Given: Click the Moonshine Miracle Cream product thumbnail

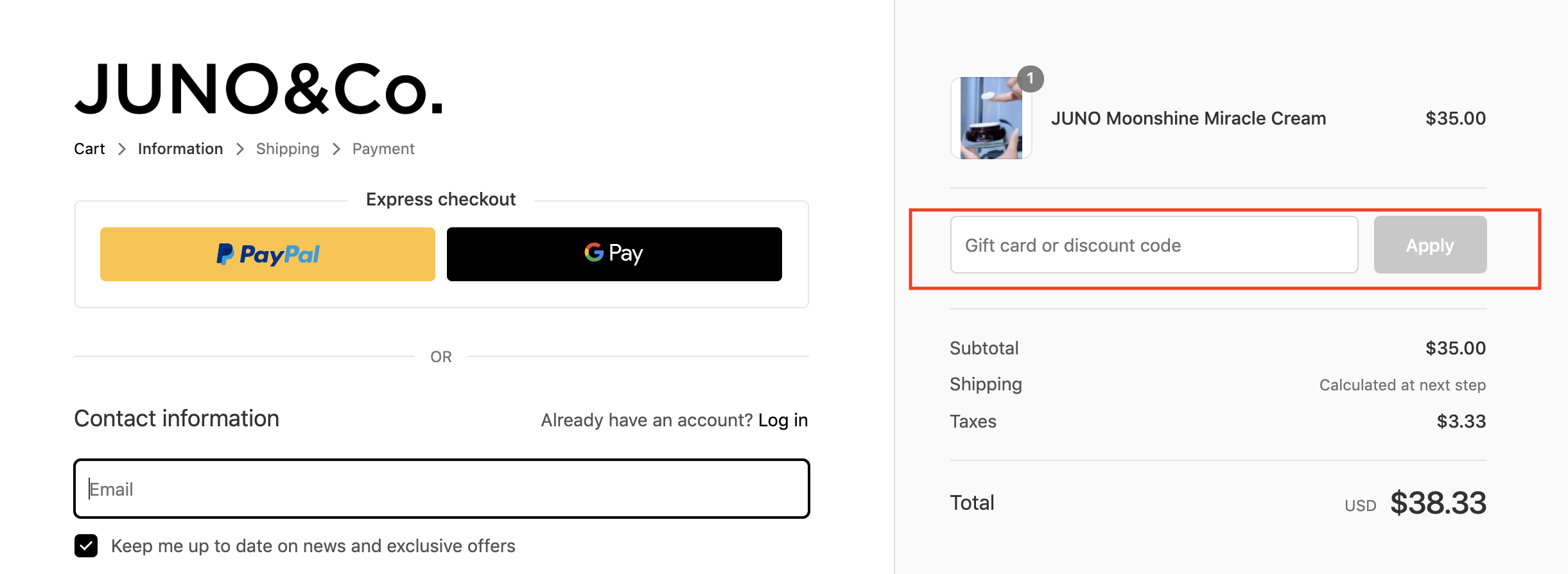Looking at the screenshot, I should [x=991, y=118].
